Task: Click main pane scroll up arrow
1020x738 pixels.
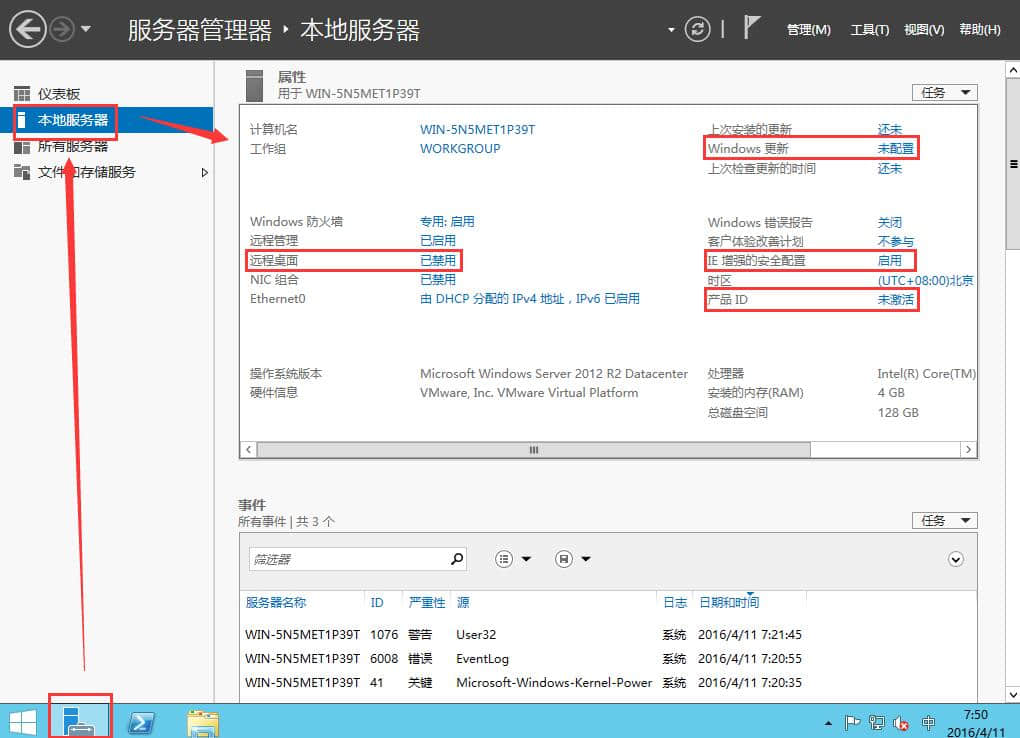Action: (1013, 69)
